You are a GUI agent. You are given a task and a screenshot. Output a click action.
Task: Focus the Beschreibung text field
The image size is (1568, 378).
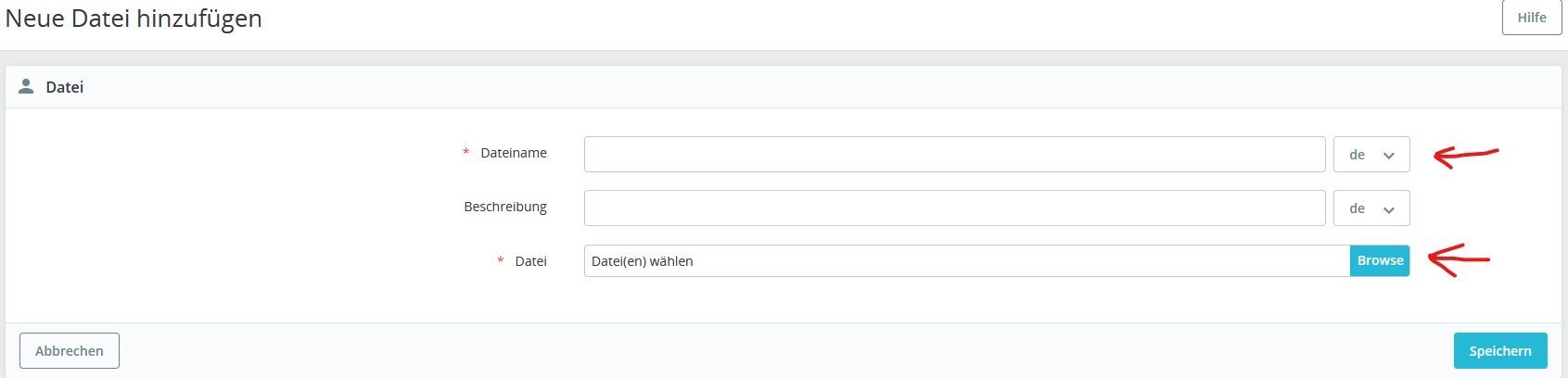pos(954,208)
